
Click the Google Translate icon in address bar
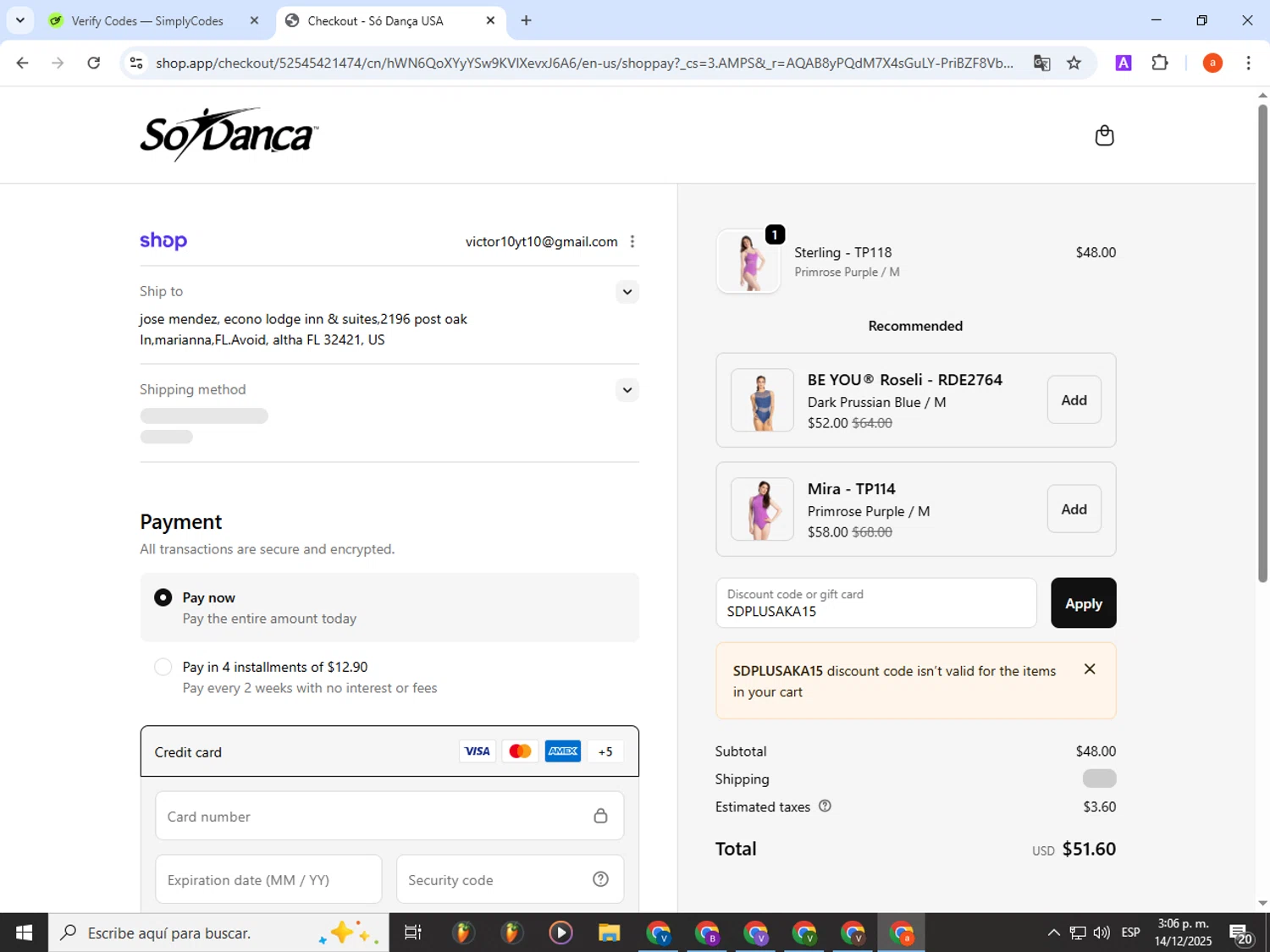coord(1042,63)
